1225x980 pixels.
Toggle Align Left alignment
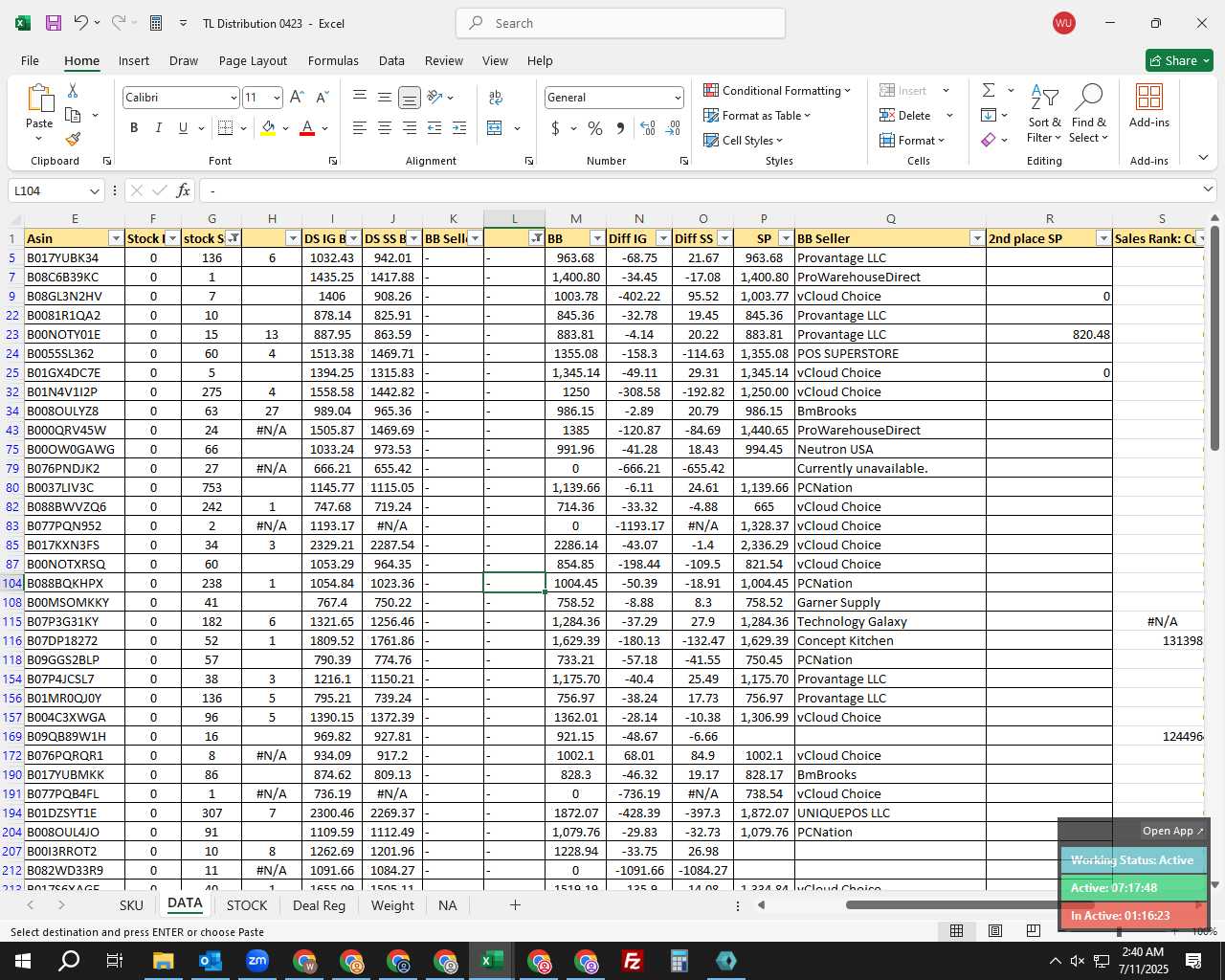[360, 128]
